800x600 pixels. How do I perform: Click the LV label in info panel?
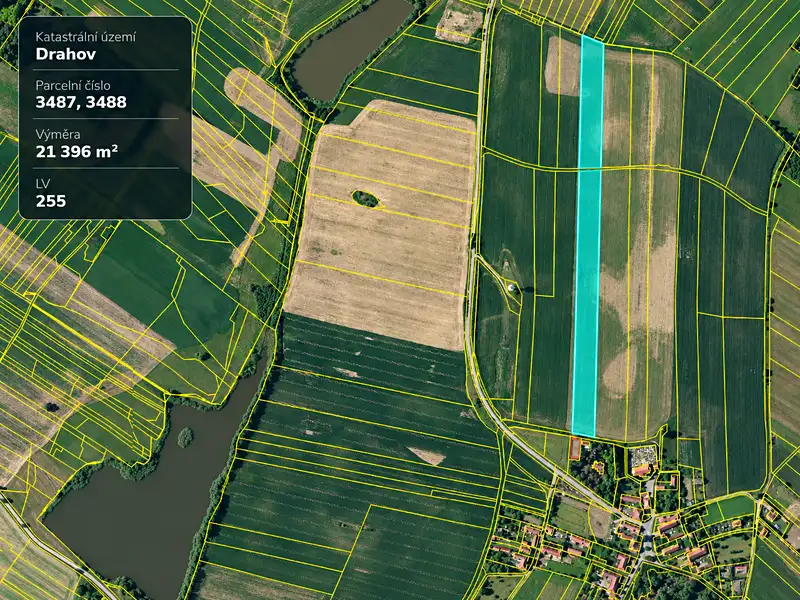click(43, 184)
